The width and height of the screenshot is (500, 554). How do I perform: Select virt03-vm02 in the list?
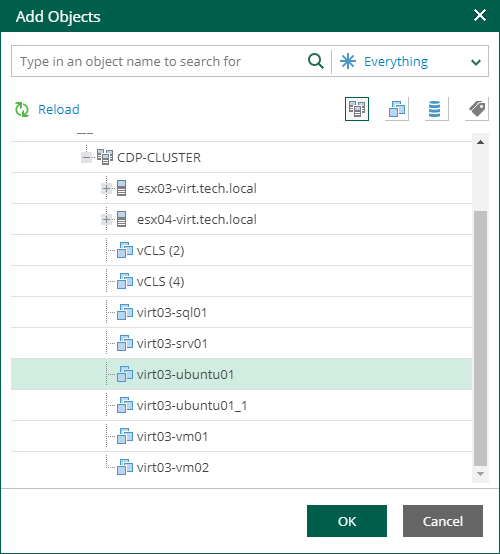[x=241, y=467]
